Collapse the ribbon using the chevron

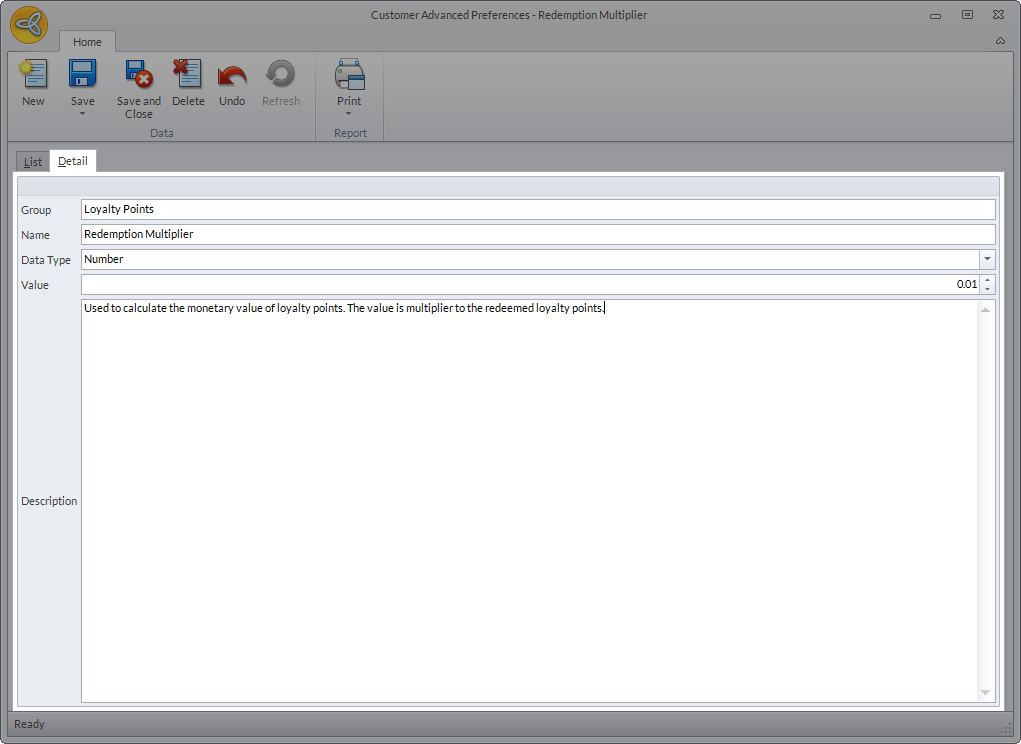[1000, 41]
